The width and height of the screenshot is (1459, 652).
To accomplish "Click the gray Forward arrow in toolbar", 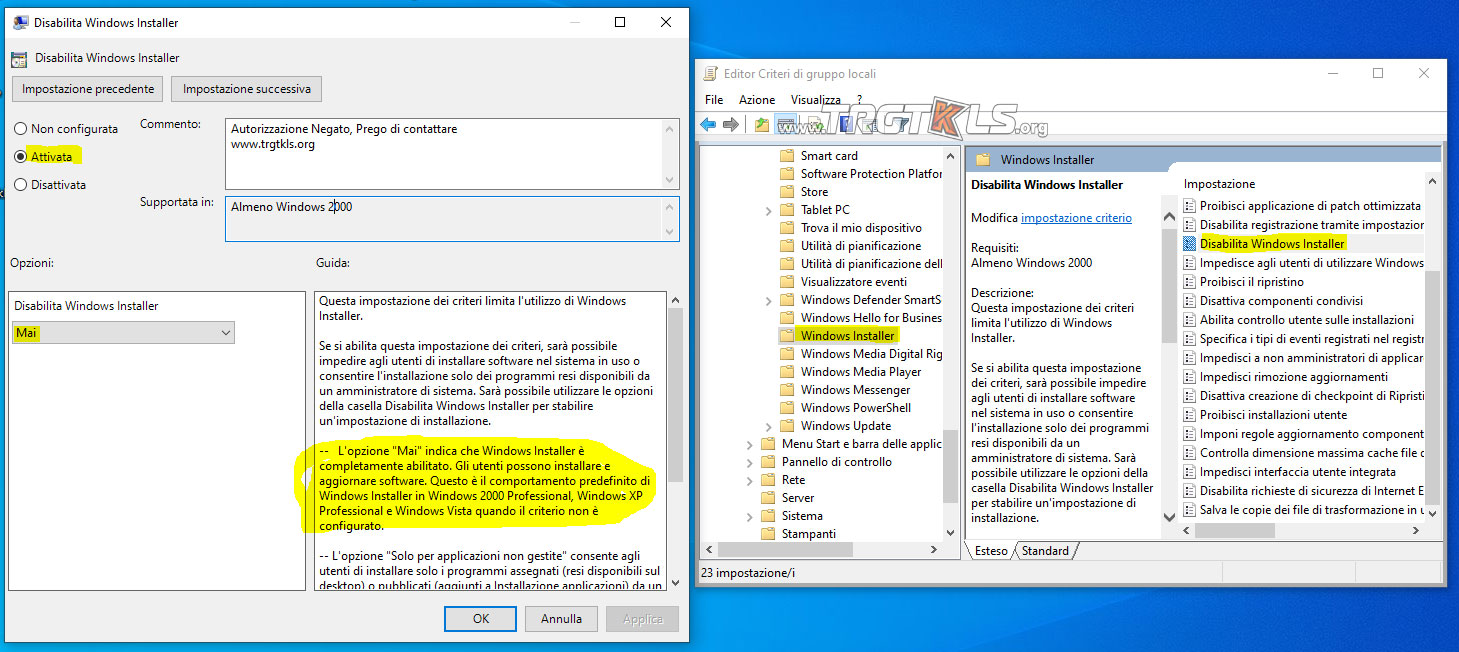I will point(731,125).
